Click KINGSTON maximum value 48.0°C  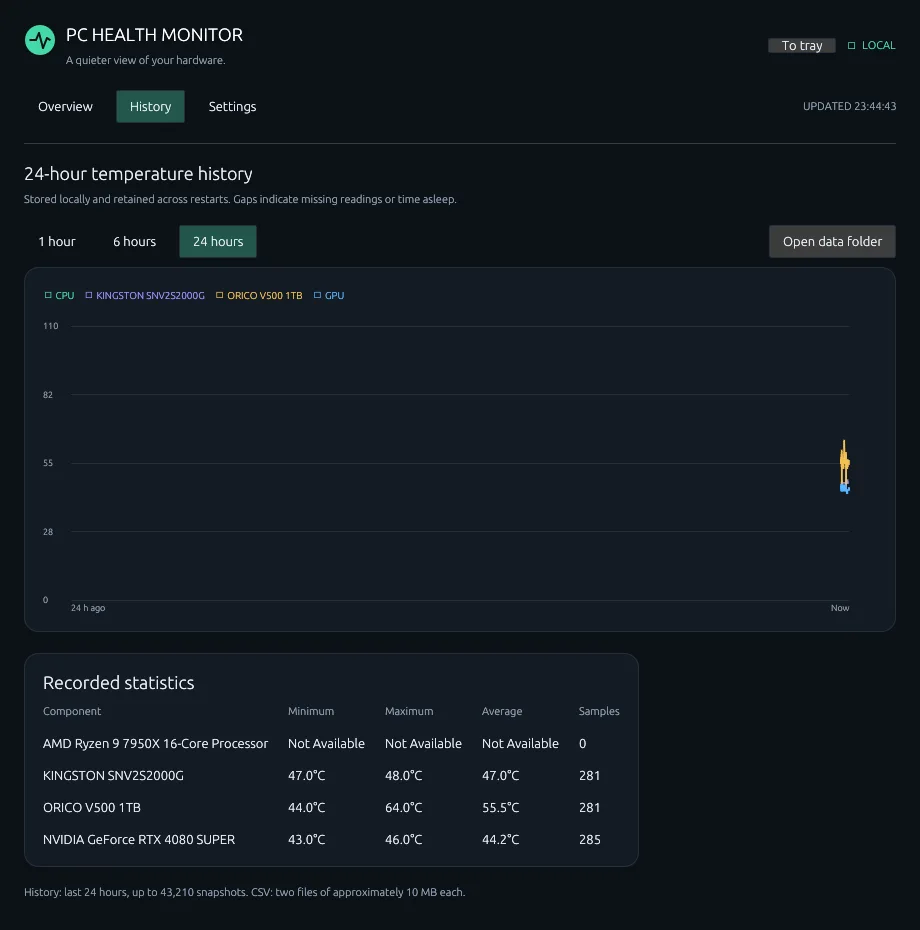(403, 776)
